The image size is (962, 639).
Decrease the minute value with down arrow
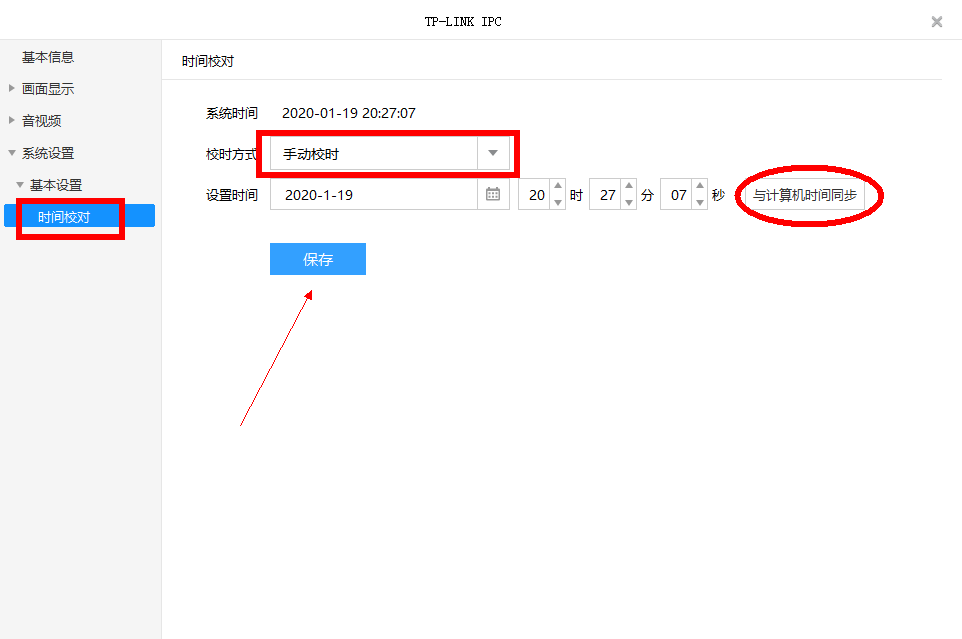click(x=629, y=203)
